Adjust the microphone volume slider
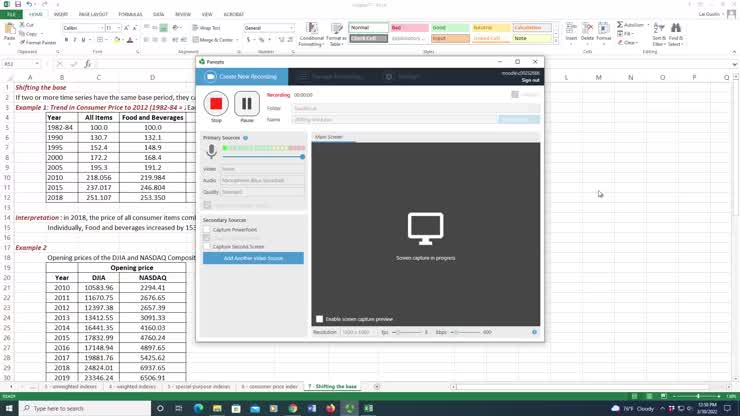Viewport: 740px width, 416px height. point(302,157)
